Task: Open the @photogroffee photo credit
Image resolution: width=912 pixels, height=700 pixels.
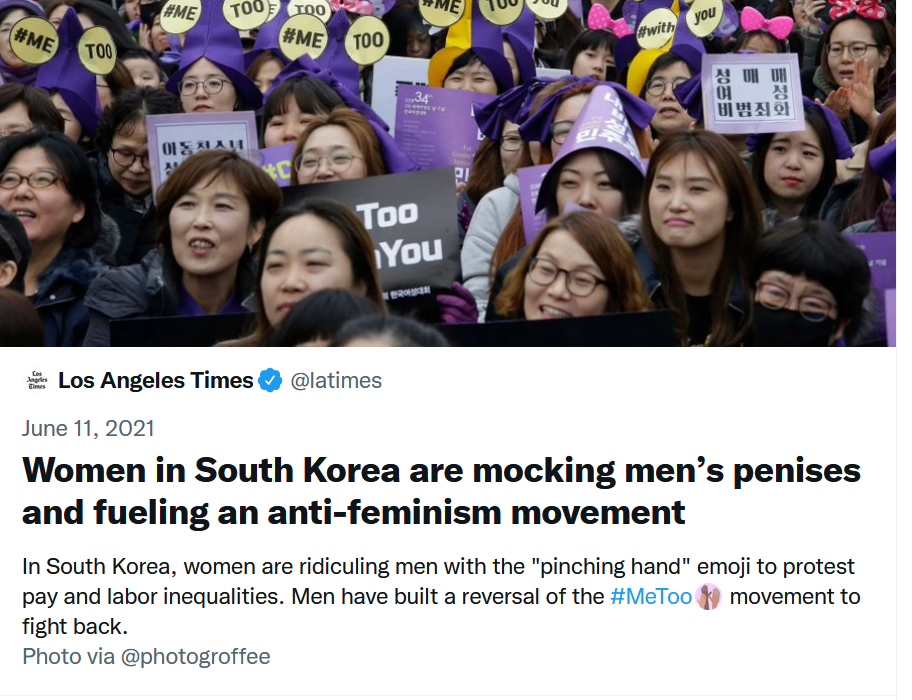Action: (195, 657)
